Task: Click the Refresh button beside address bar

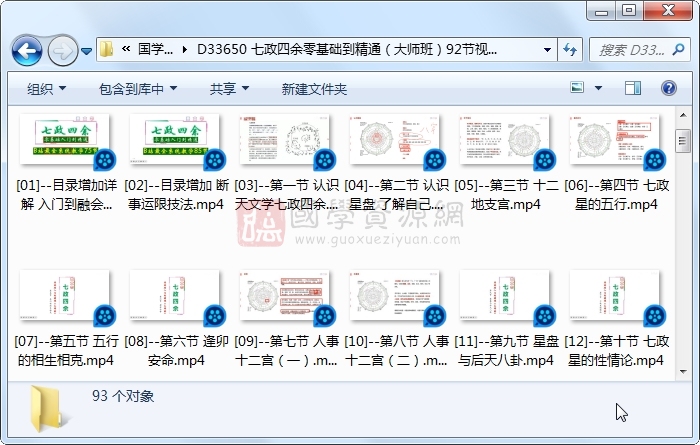Action: (x=570, y=50)
